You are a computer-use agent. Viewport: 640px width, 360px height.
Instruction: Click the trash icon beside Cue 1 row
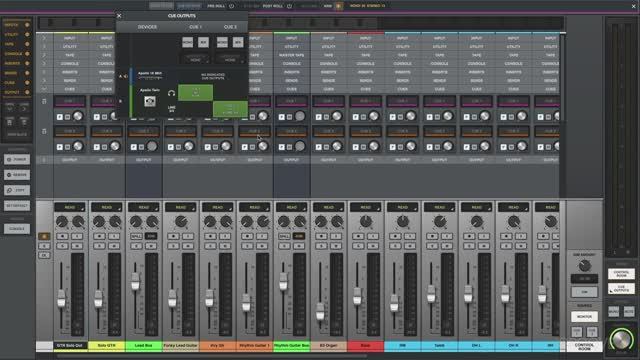coord(44,101)
